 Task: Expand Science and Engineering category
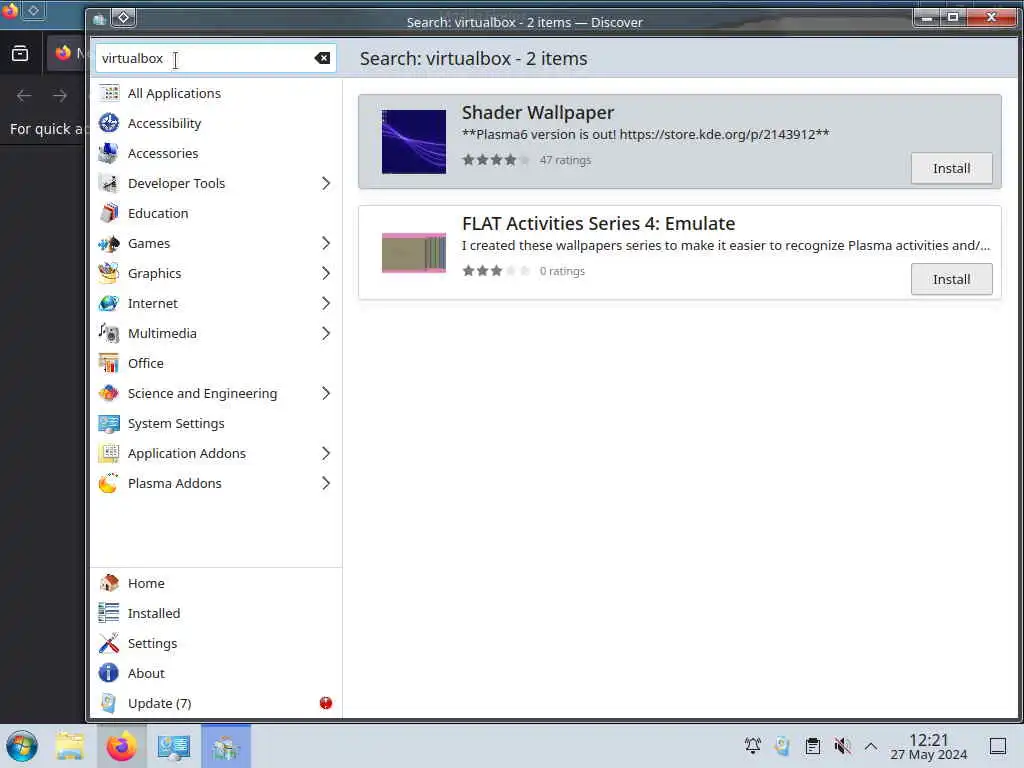pyautogui.click(x=326, y=394)
